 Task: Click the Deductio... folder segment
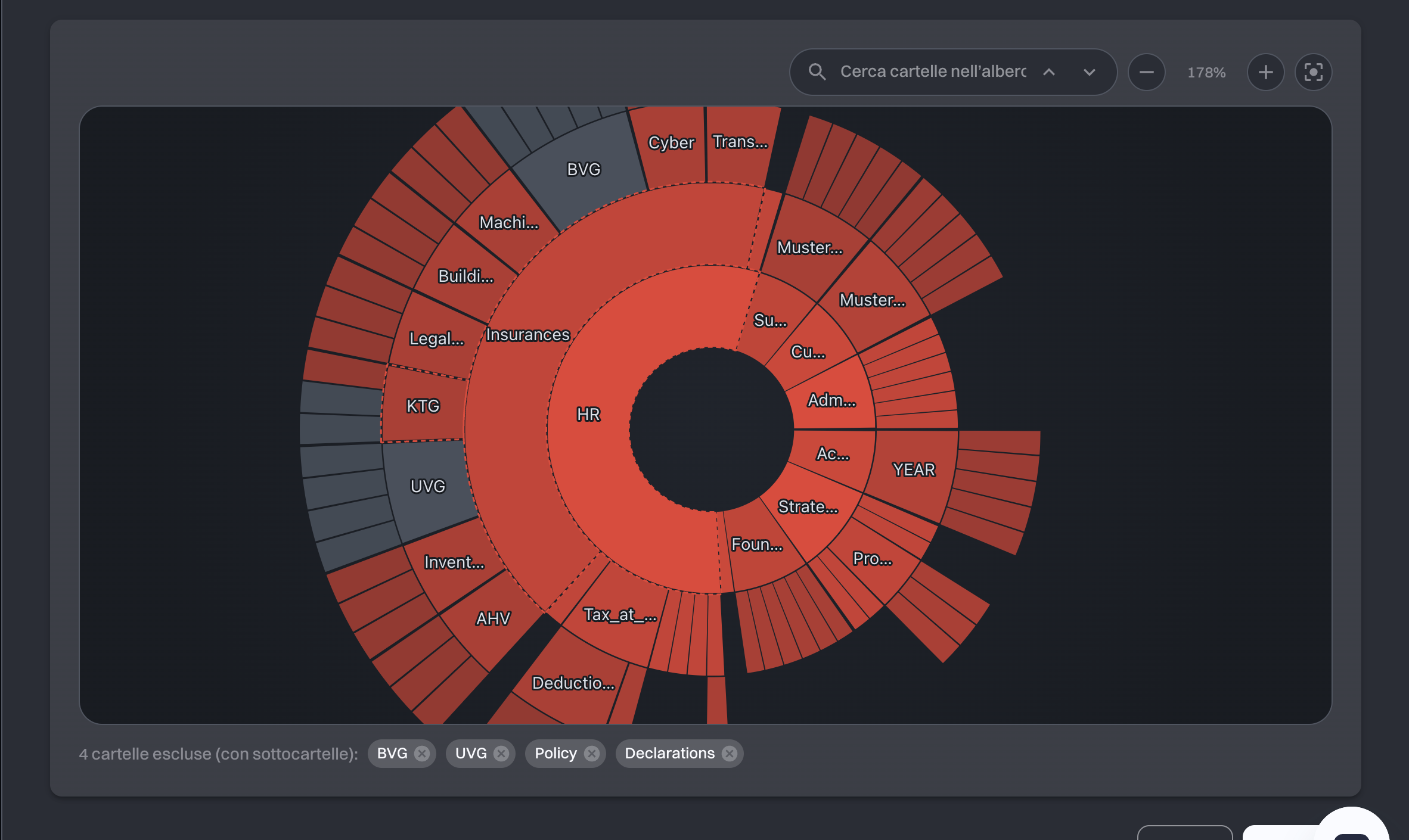[573, 683]
